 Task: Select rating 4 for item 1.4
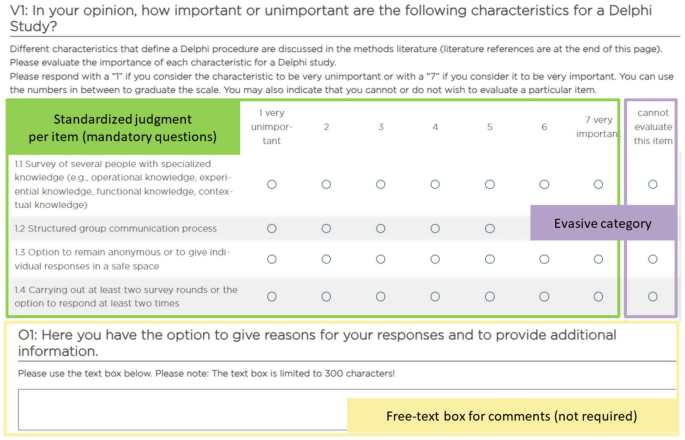(x=435, y=296)
